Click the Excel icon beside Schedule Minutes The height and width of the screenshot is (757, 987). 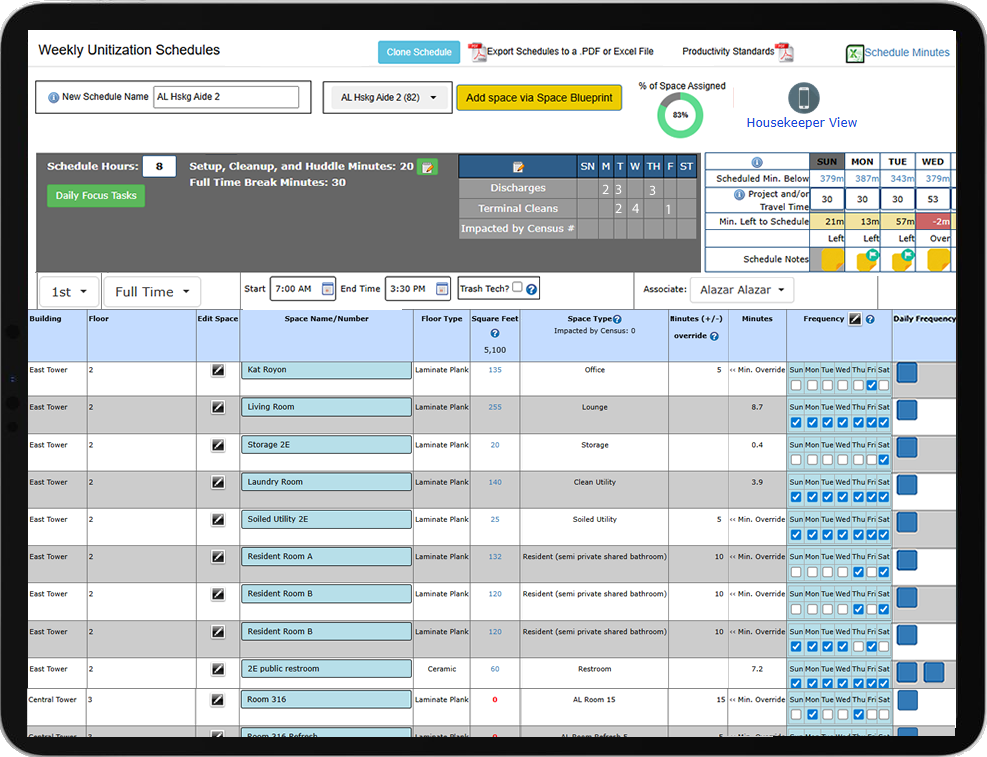click(x=854, y=54)
